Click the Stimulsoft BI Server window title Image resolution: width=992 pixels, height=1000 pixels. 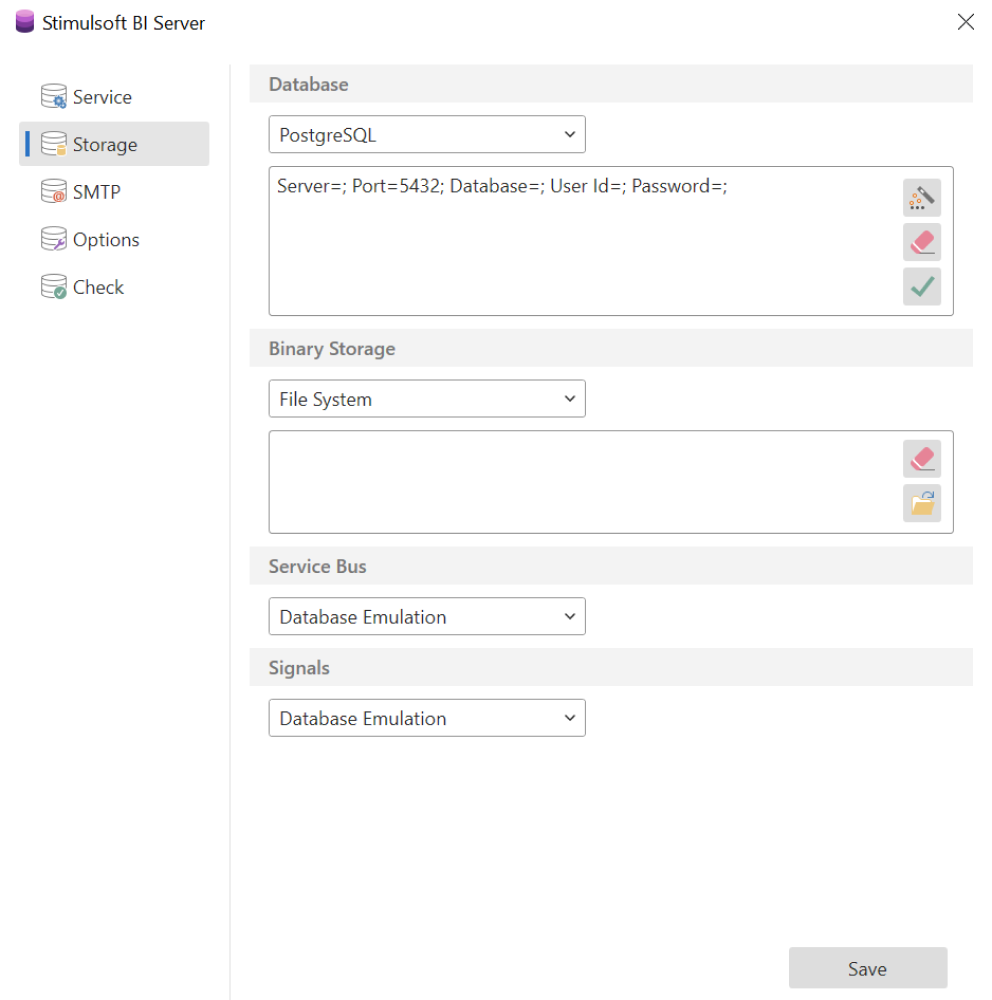pyautogui.click(x=124, y=23)
